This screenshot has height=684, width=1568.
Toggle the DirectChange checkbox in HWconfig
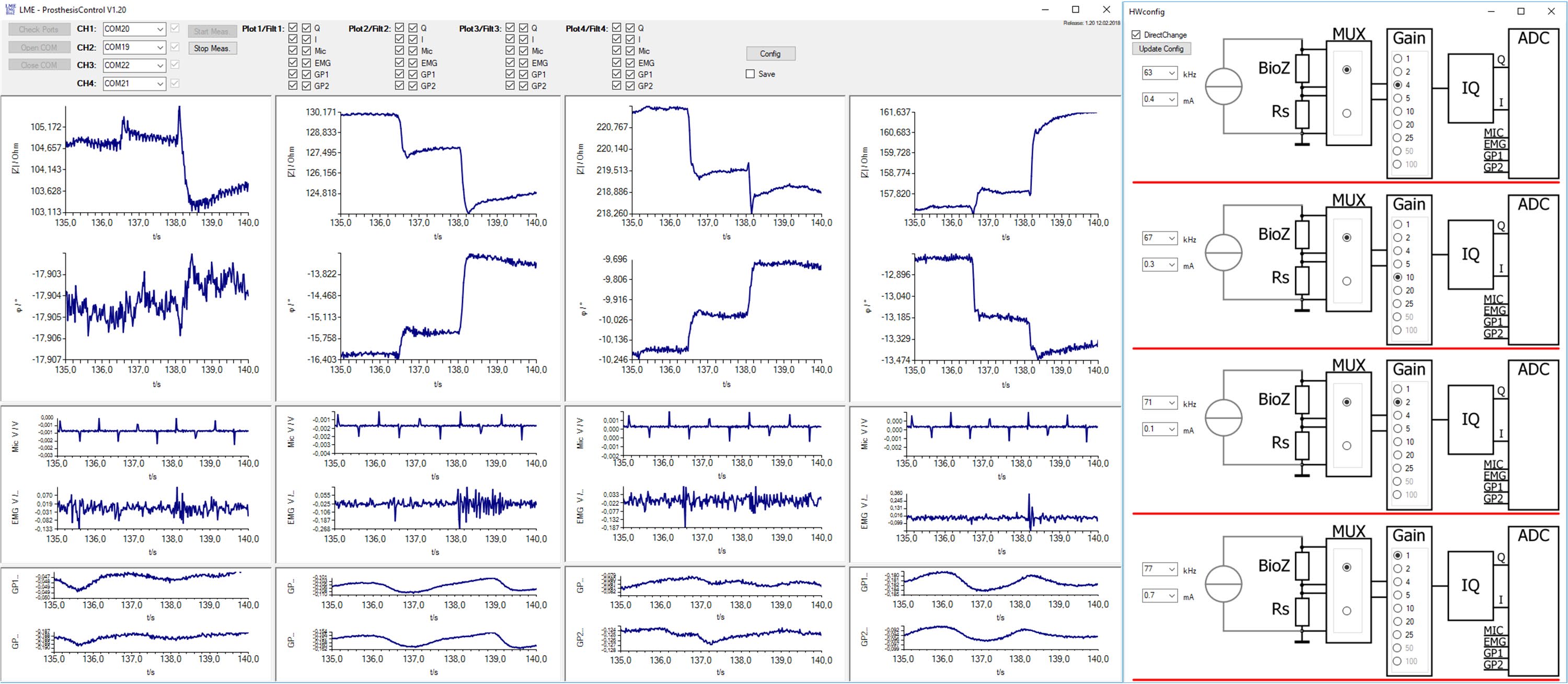coord(1136,34)
